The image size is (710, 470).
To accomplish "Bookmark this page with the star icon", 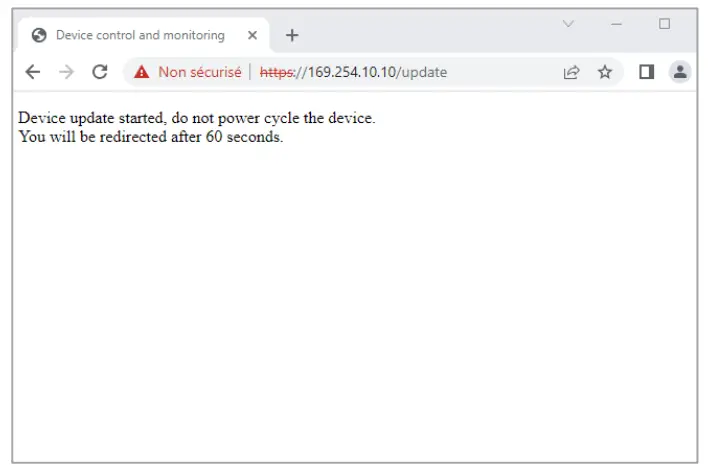I will tap(604, 72).
